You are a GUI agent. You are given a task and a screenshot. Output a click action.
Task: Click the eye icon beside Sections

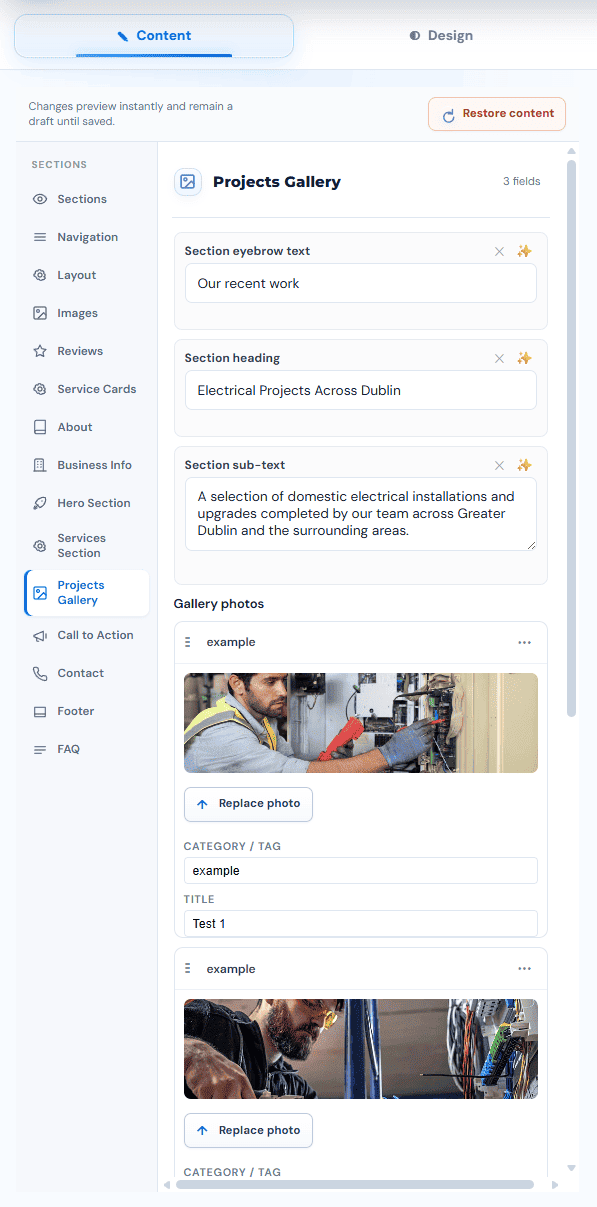click(40, 199)
